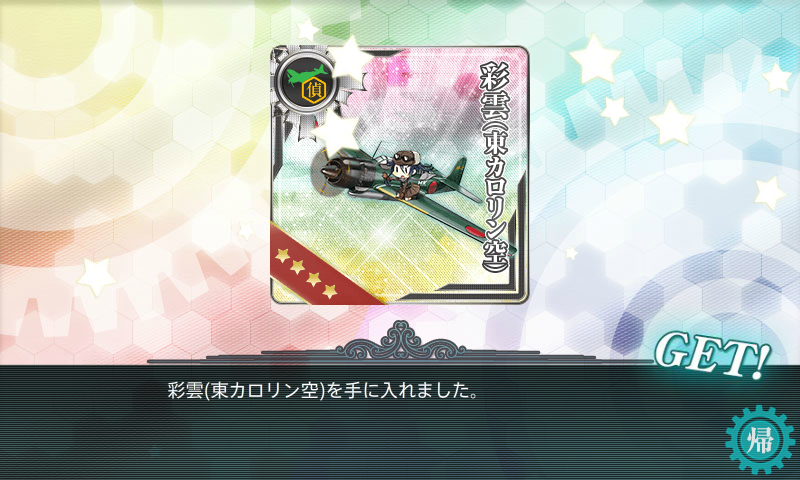Click the white star over the pink gear at left

click(96, 276)
